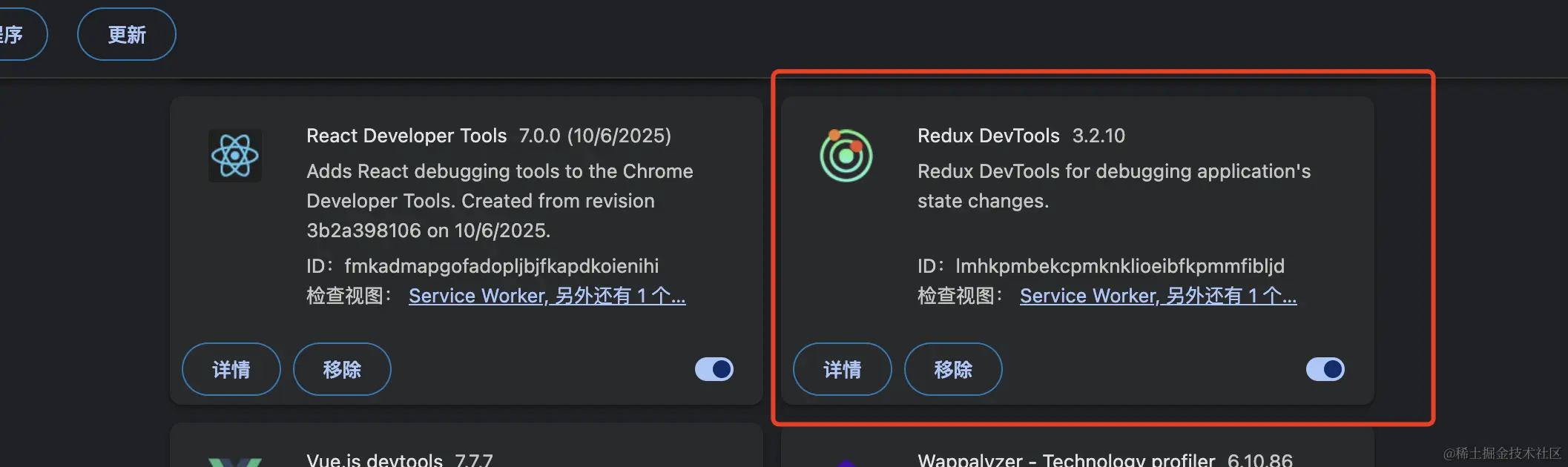Disable the React Developer Tools extension toggle
The width and height of the screenshot is (1568, 467).
pos(714,369)
